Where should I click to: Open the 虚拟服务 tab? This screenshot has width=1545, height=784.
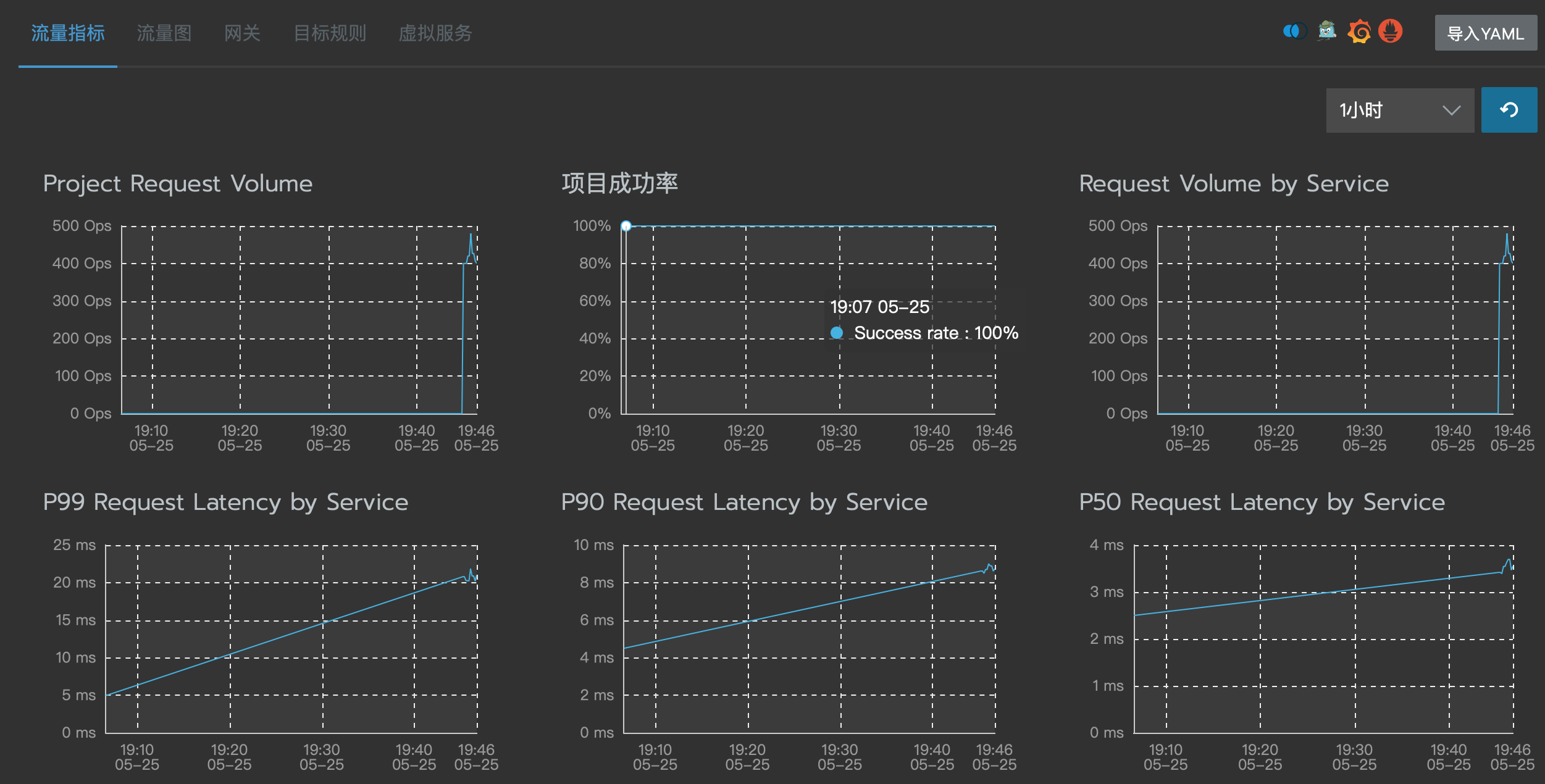coord(435,33)
